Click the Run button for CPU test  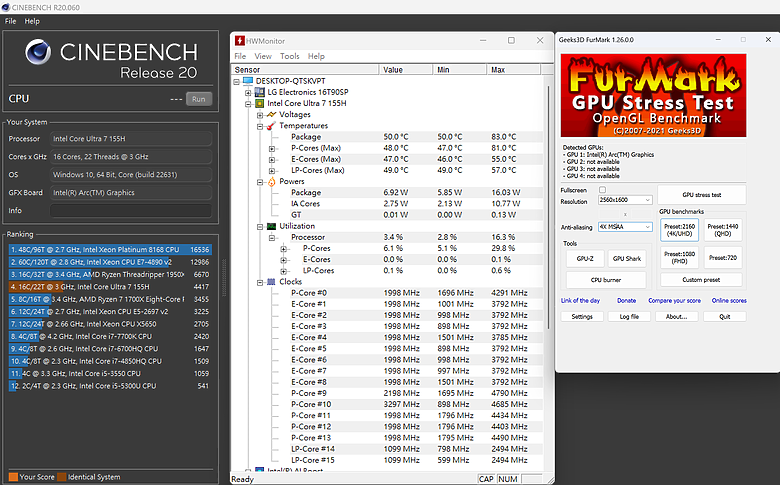[x=198, y=99]
